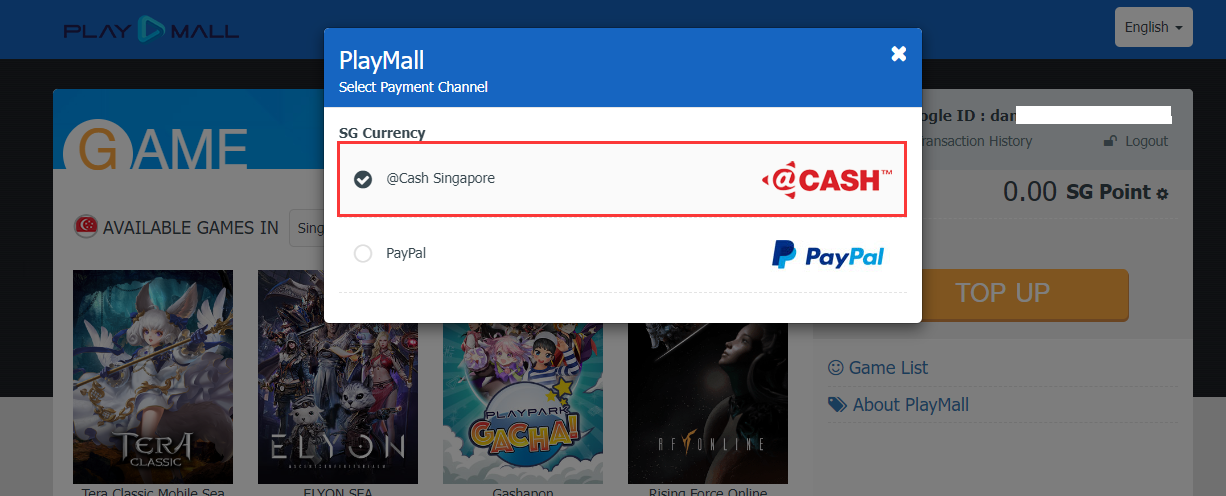Click the 'SG Currency' heading
This screenshot has width=1226, height=496.
click(x=382, y=133)
